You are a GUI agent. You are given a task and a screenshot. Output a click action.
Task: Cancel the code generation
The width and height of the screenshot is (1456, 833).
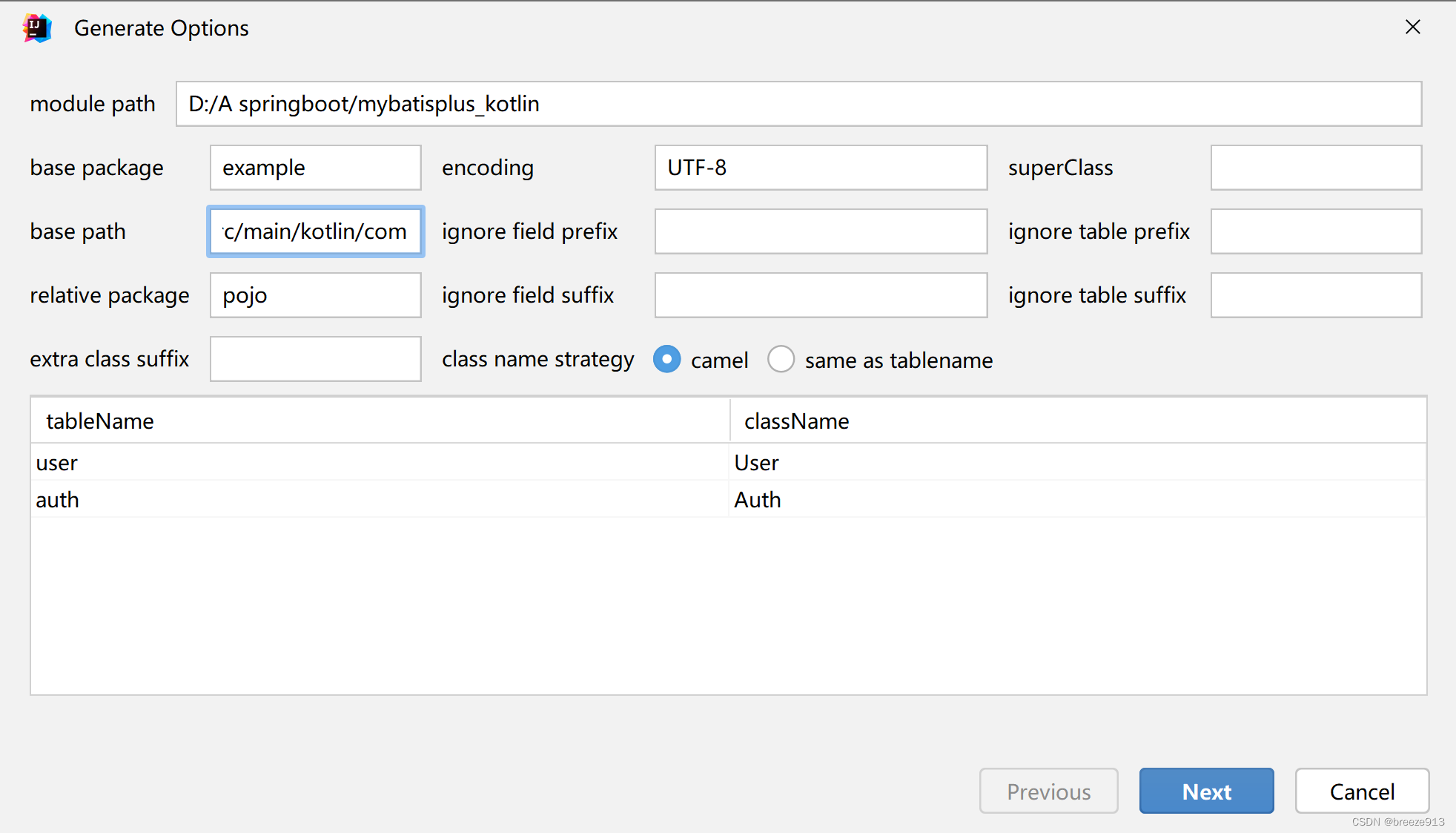[1362, 791]
